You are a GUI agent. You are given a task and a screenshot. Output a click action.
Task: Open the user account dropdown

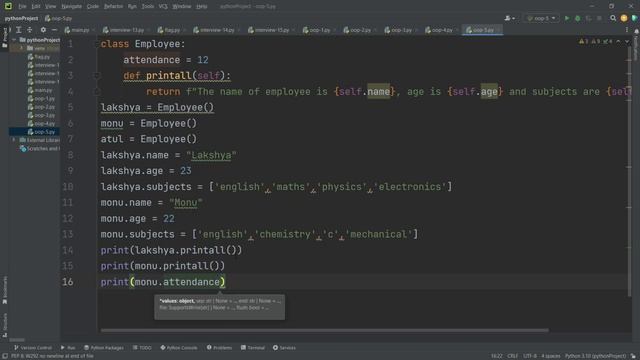(509, 18)
